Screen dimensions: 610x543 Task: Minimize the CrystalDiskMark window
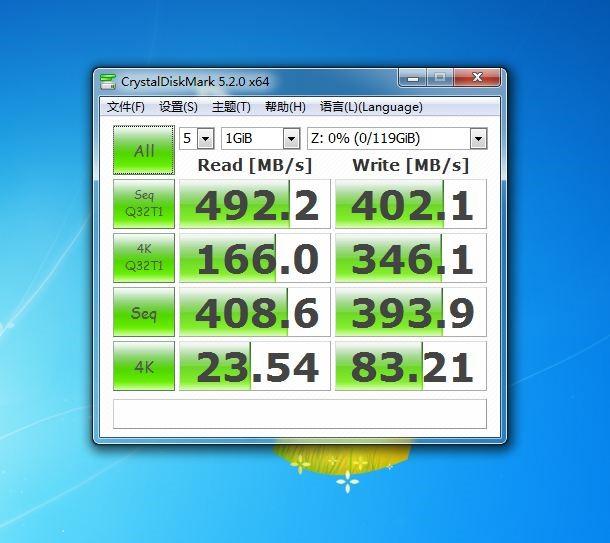pyautogui.click(x=413, y=77)
